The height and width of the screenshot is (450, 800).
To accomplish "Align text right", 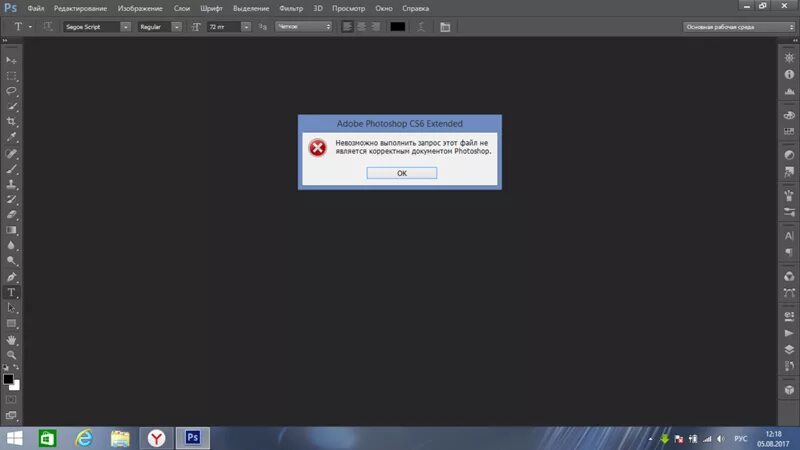I will tap(376, 27).
